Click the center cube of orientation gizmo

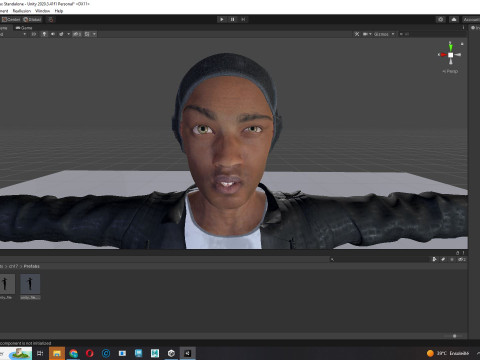[x=450, y=55]
